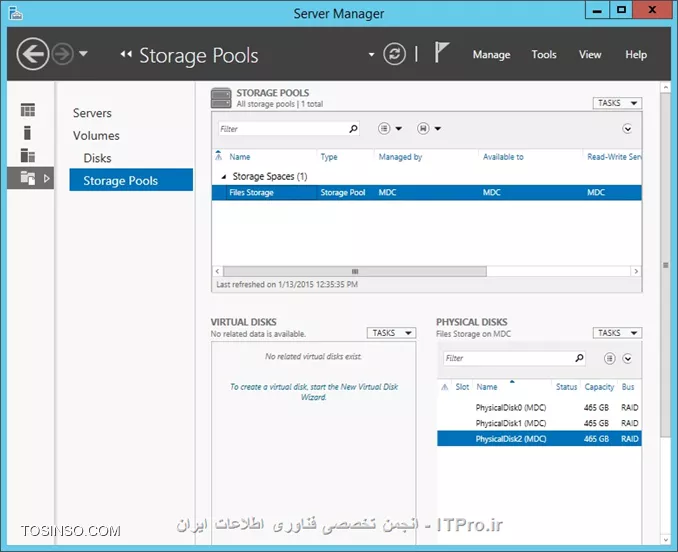Open the Tools menu
The height and width of the screenshot is (552, 678).
(x=544, y=54)
